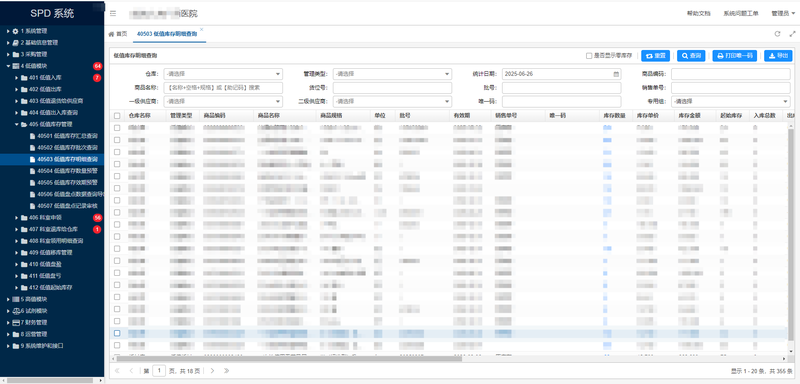Open the 管理类型 dropdown
The width and height of the screenshot is (800, 384).
tap(392, 74)
